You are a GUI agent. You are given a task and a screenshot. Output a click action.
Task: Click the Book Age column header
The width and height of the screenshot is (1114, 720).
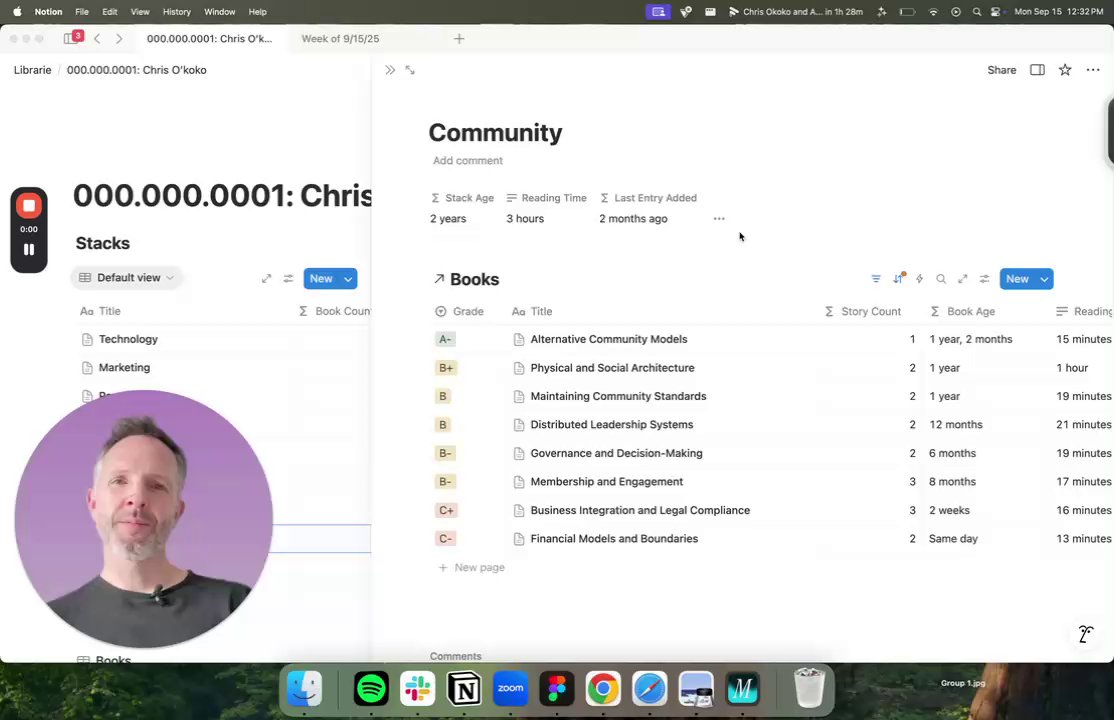click(963, 311)
